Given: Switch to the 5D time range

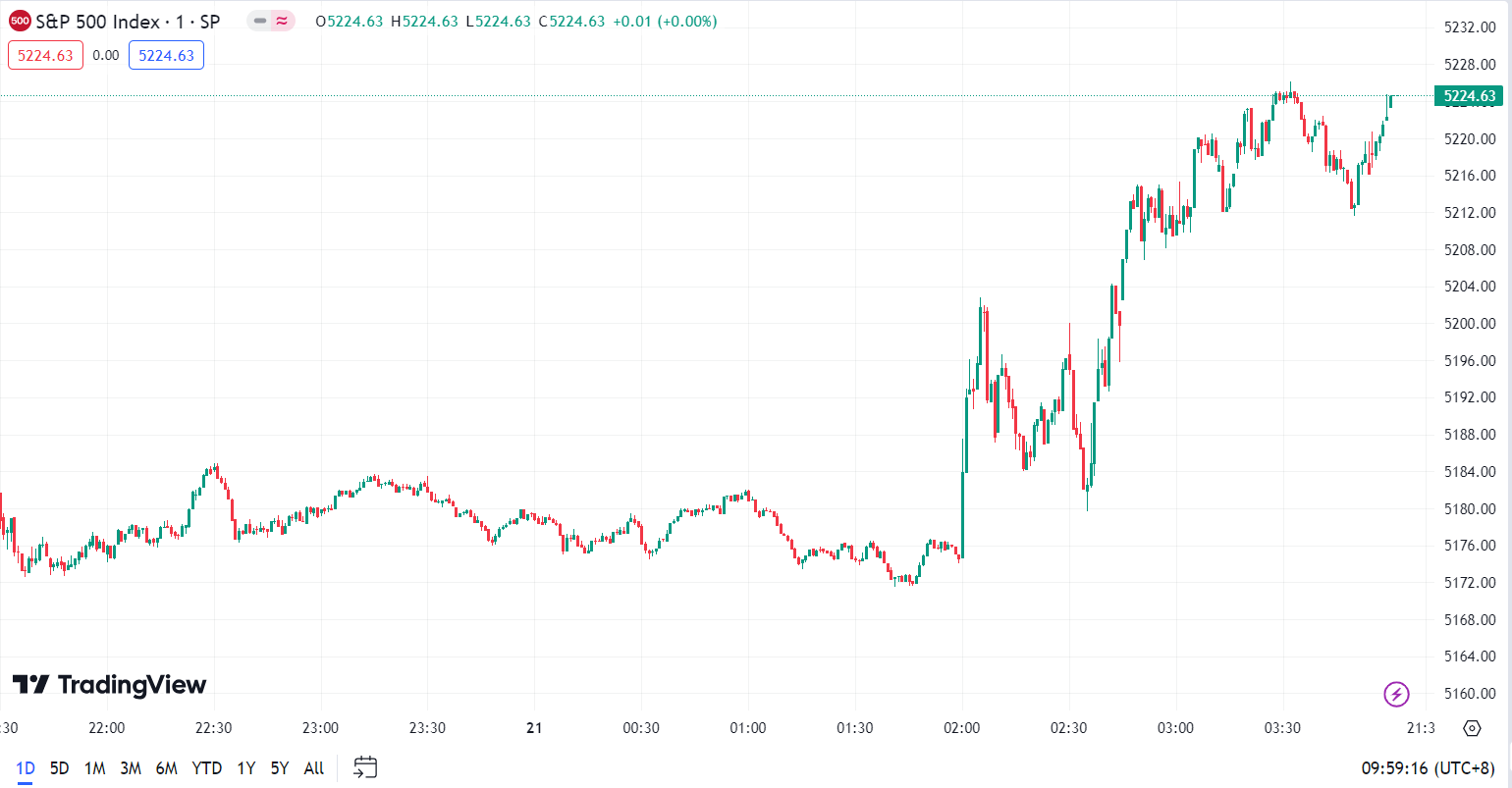Looking at the screenshot, I should pos(59,768).
